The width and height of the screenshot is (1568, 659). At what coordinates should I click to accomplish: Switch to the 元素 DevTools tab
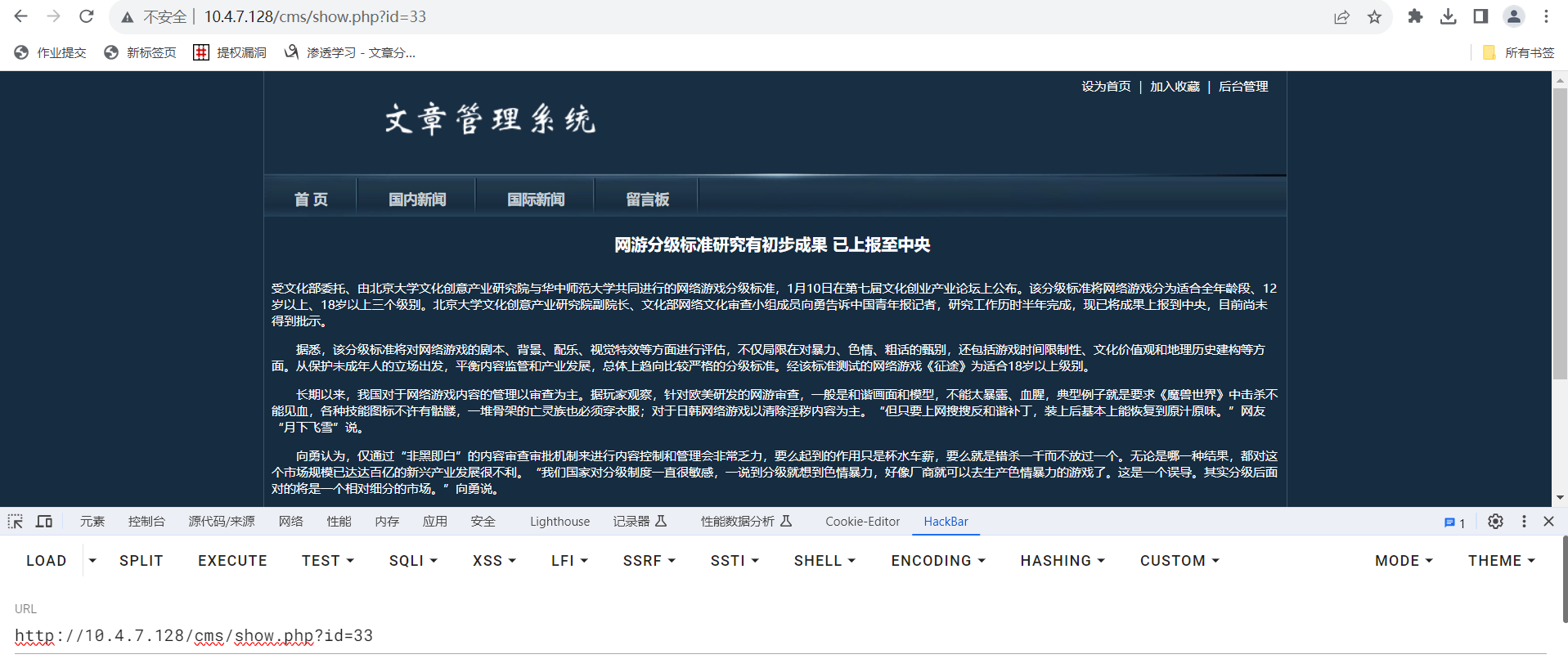92,522
